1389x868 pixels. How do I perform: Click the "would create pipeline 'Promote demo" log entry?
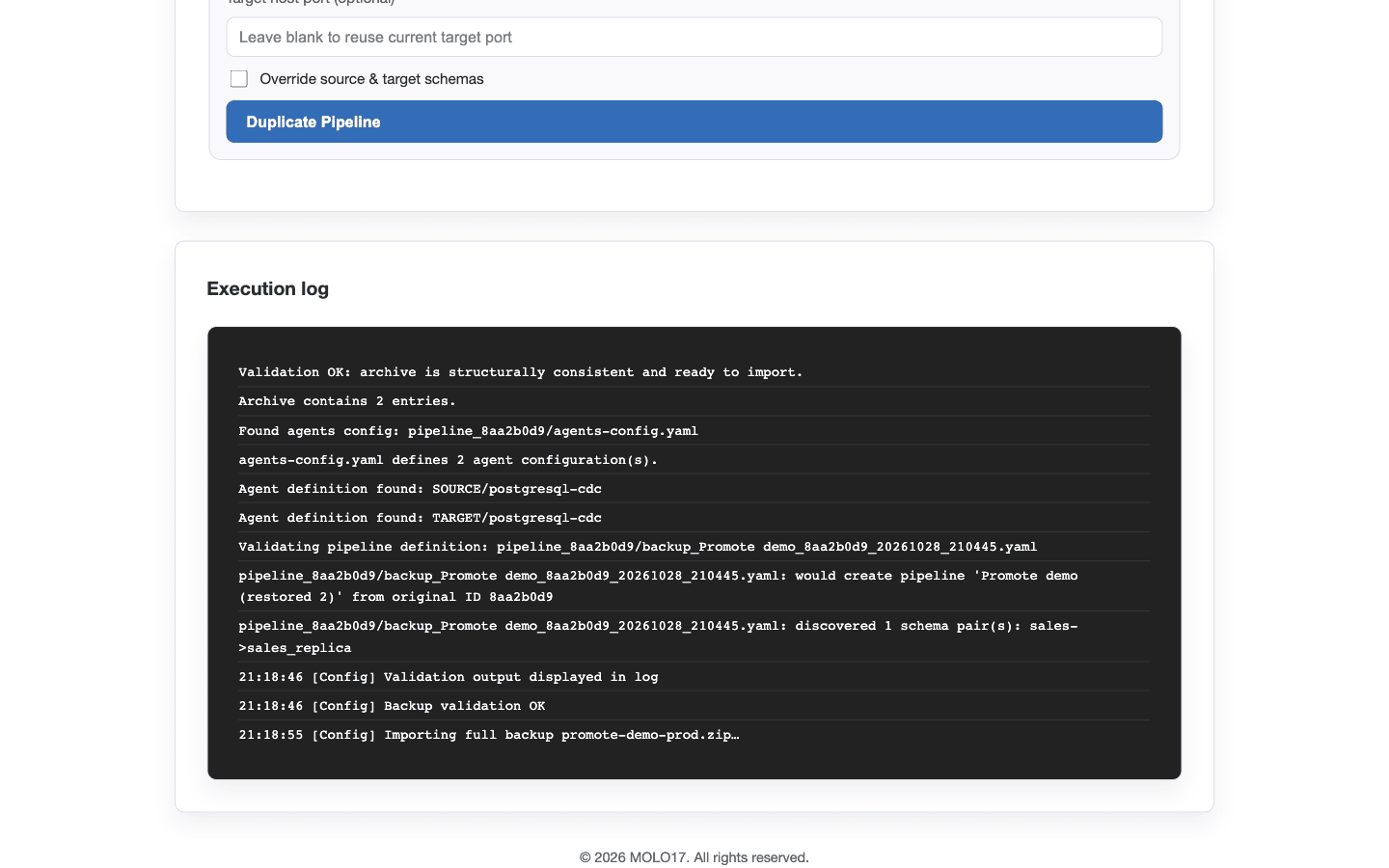pos(694,586)
